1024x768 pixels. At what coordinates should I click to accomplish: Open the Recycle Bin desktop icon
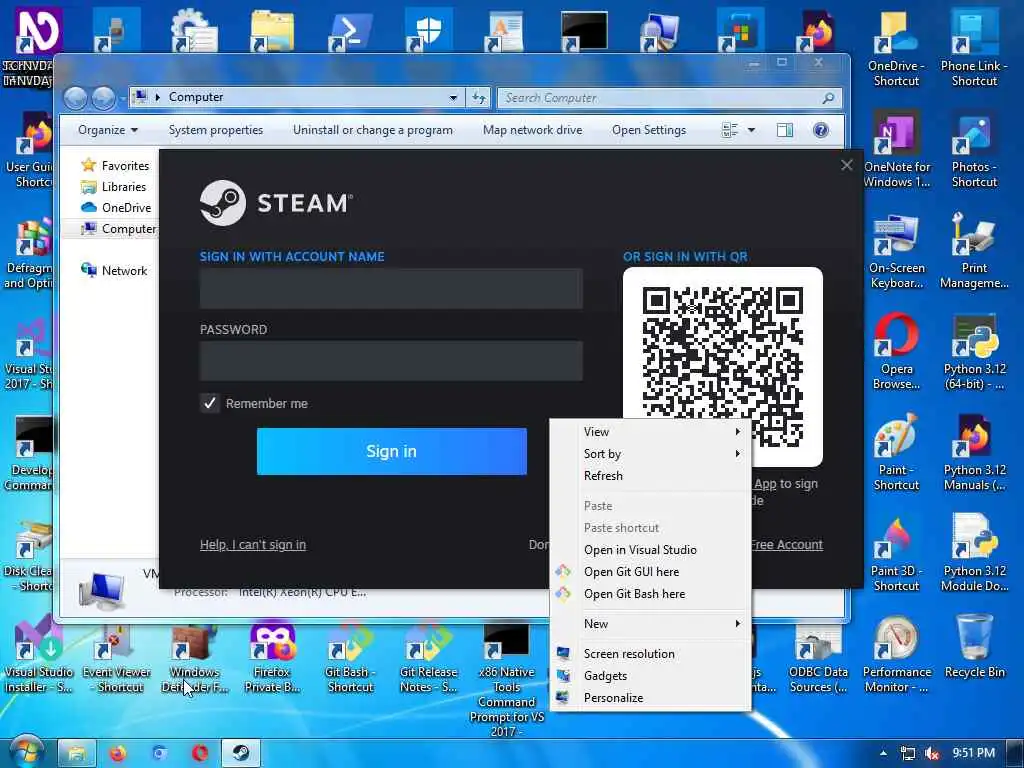[974, 647]
